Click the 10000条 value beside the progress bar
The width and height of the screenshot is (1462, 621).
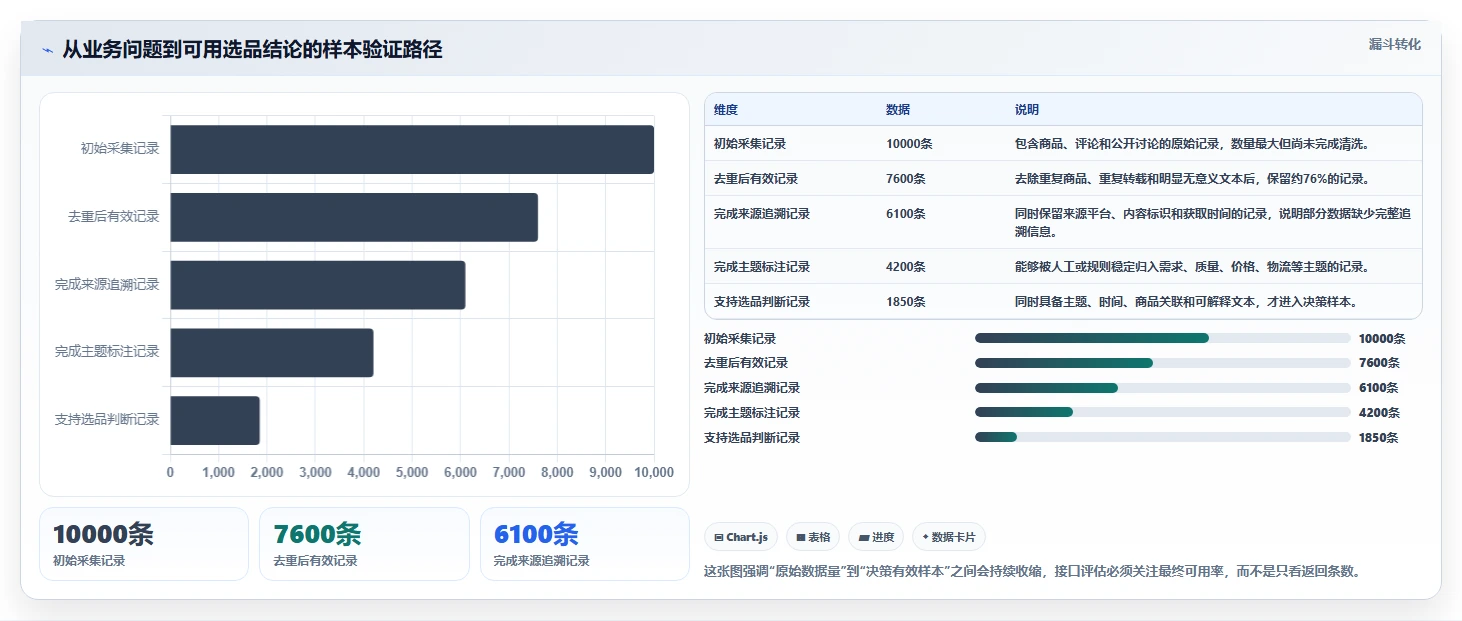[1382, 338]
